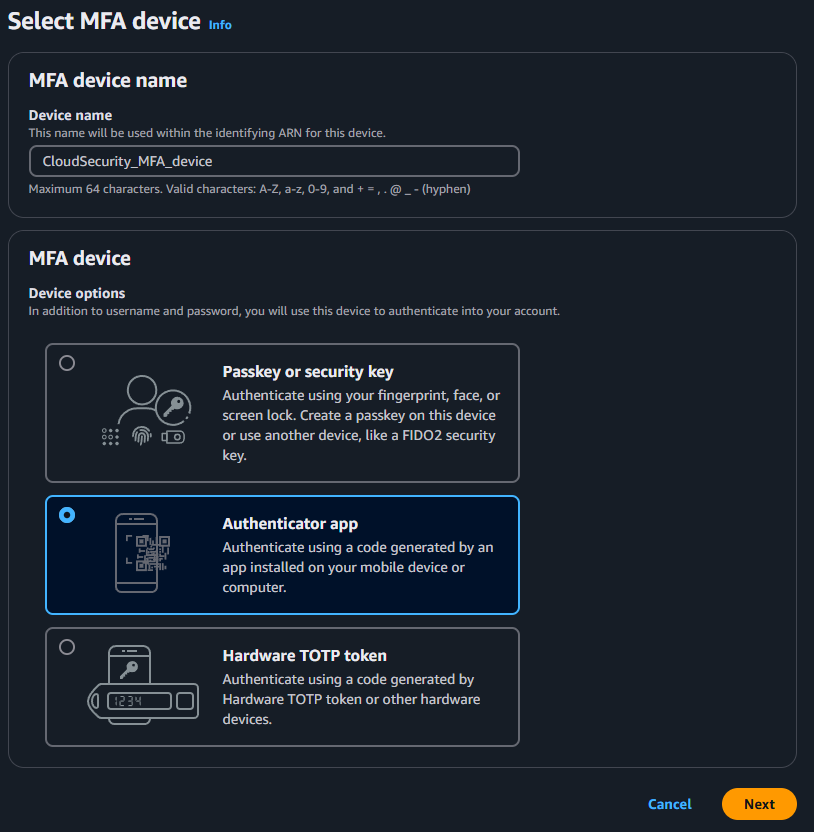Click the Hardware TOTP token description text

(x=351, y=699)
